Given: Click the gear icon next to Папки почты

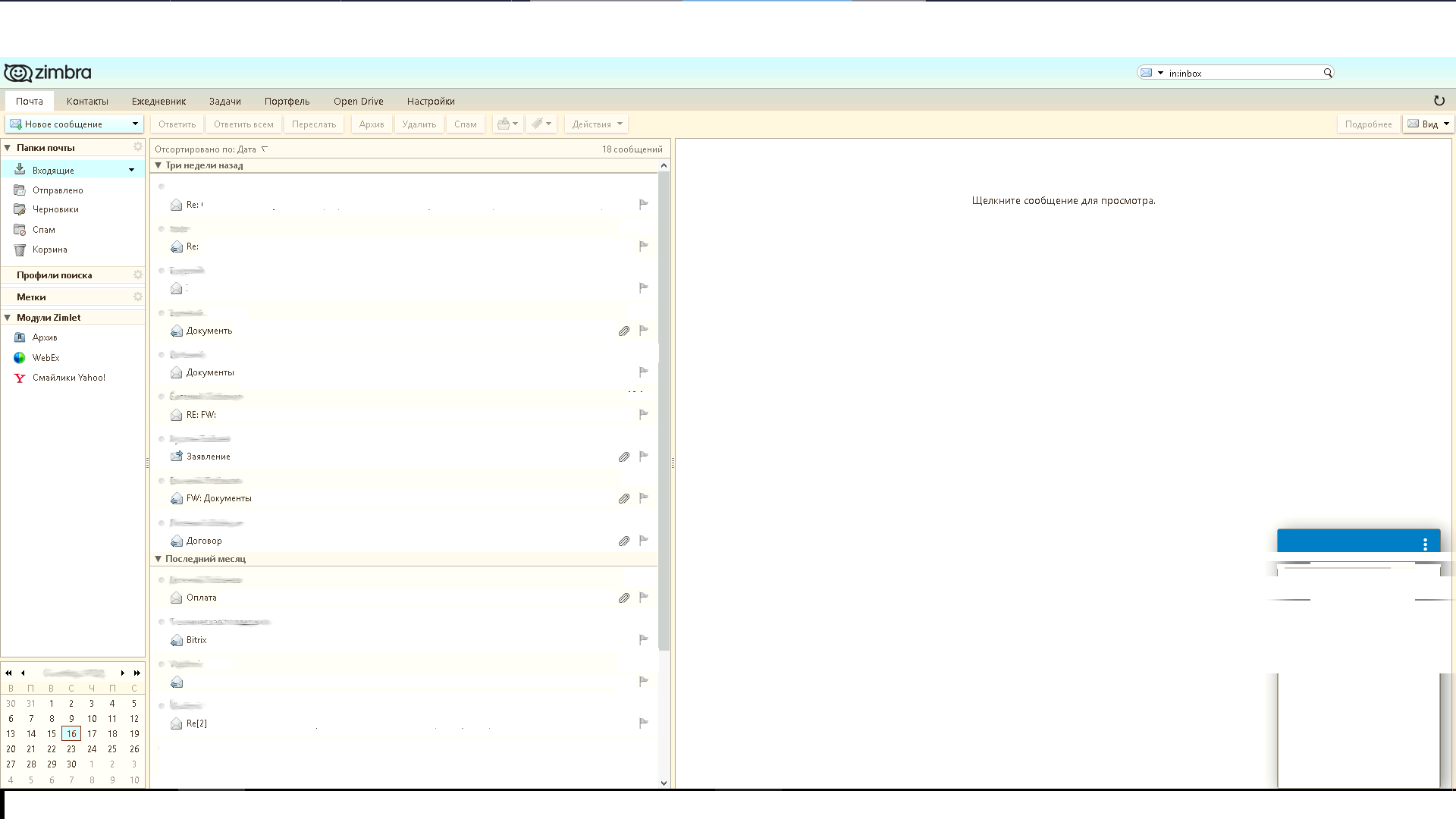Looking at the screenshot, I should pyautogui.click(x=138, y=147).
